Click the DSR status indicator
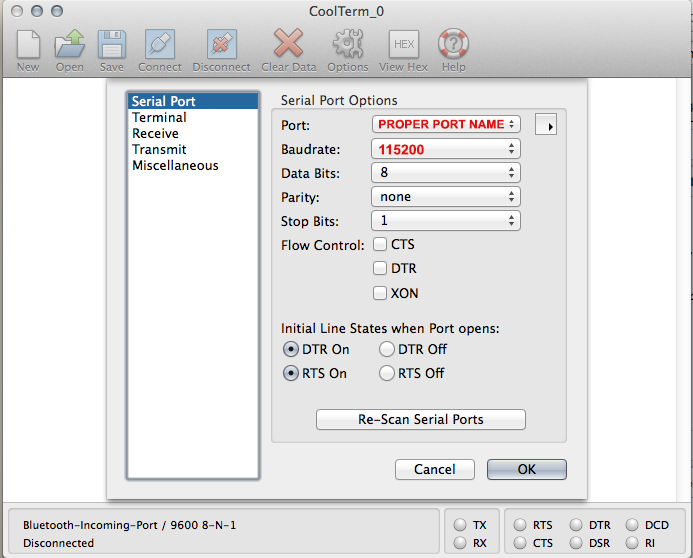693x558 pixels. 576,543
